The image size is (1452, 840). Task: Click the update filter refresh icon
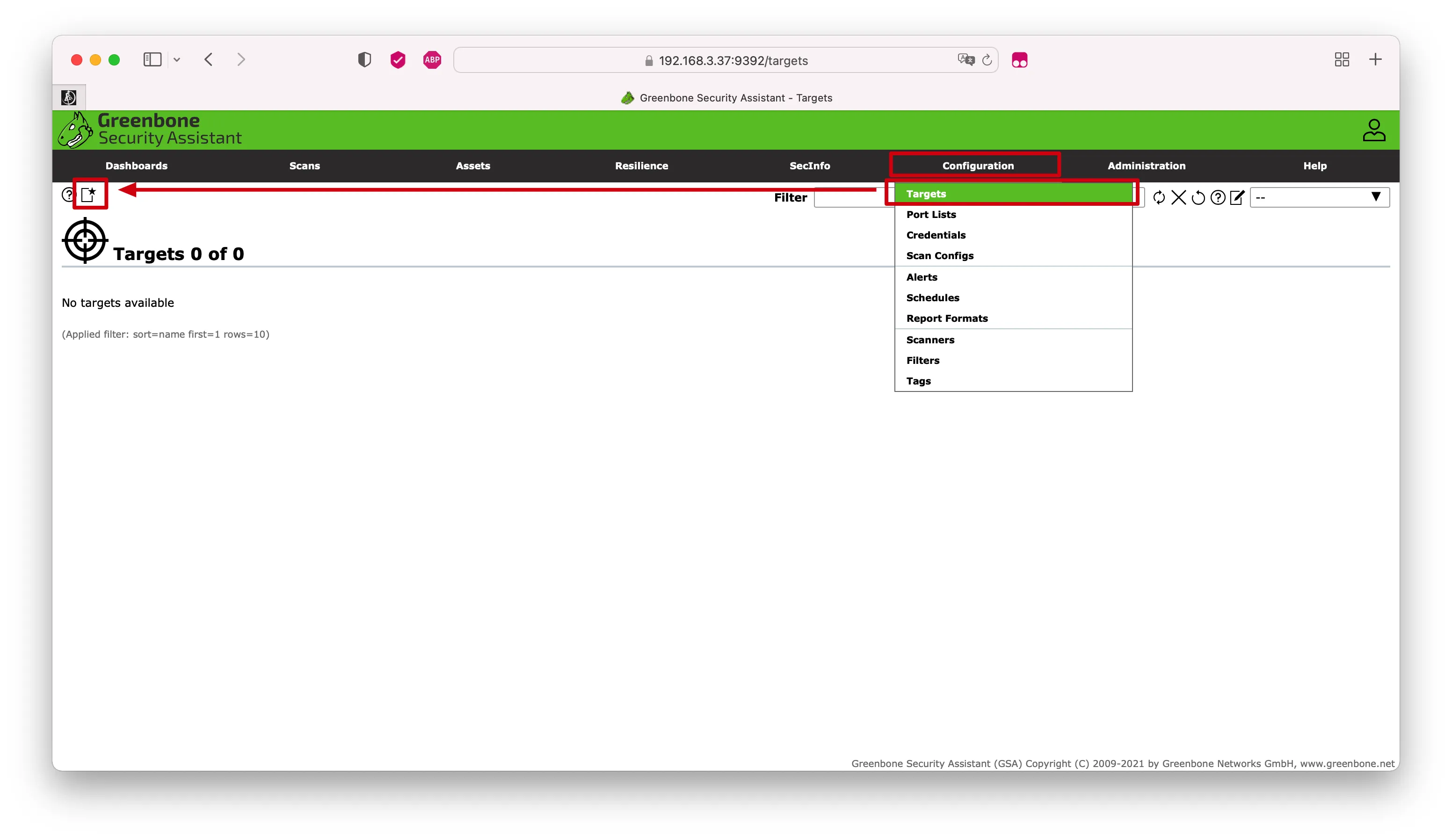coord(1159,198)
